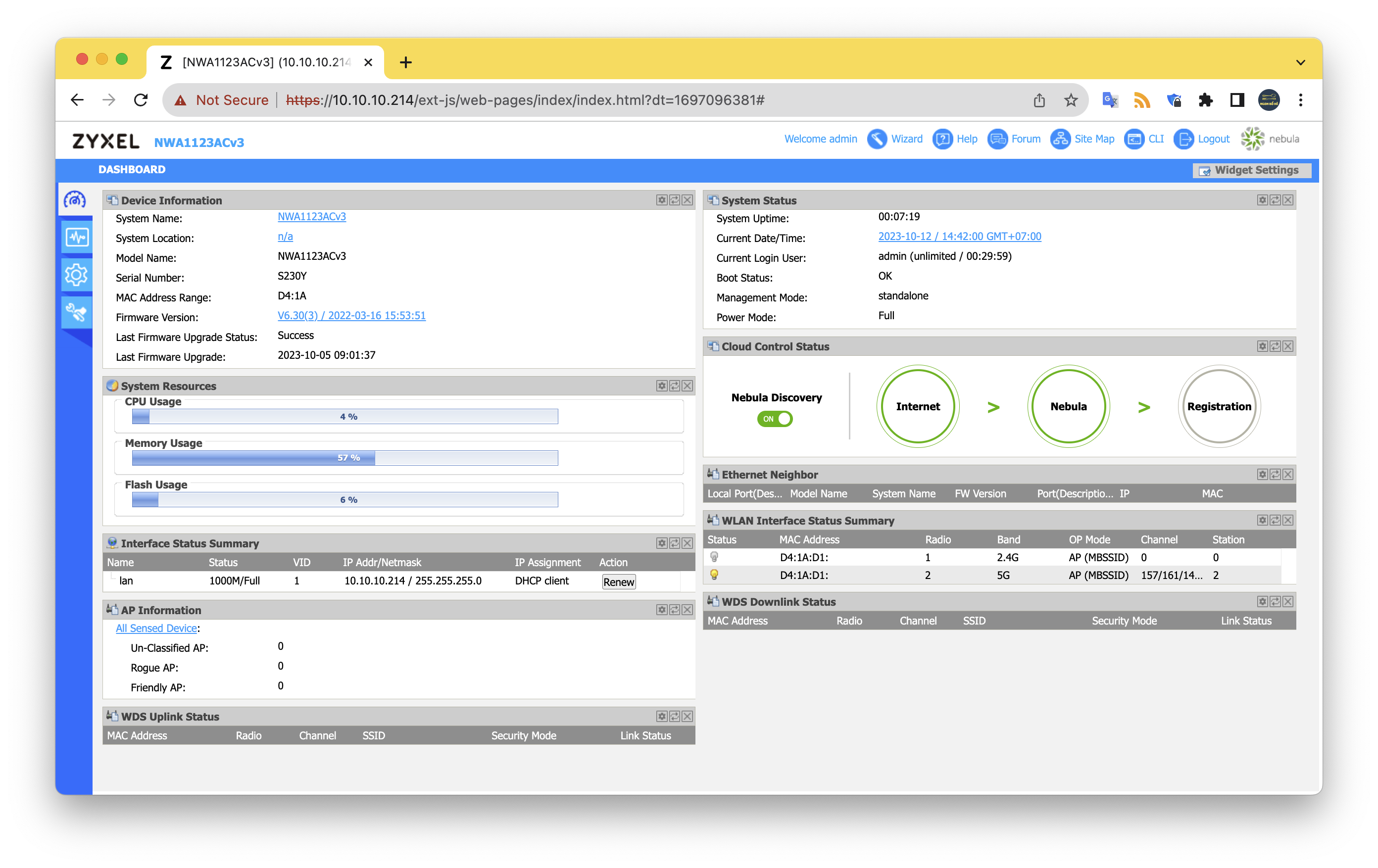Log out of the admin session

1201,139
